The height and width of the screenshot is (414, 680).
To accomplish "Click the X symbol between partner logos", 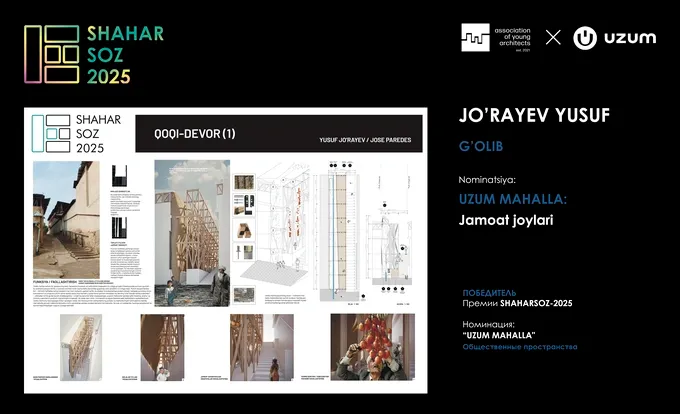I will tap(553, 38).
